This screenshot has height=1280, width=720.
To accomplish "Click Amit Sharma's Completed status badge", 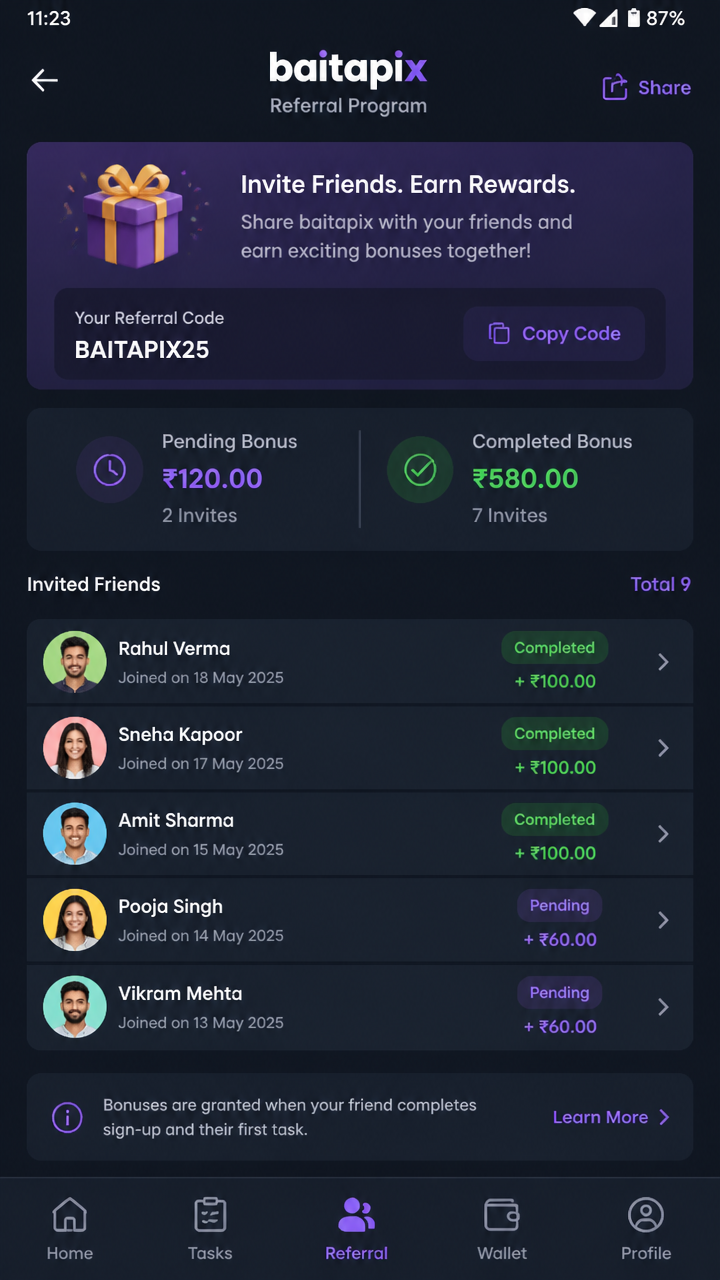I will (x=554, y=820).
